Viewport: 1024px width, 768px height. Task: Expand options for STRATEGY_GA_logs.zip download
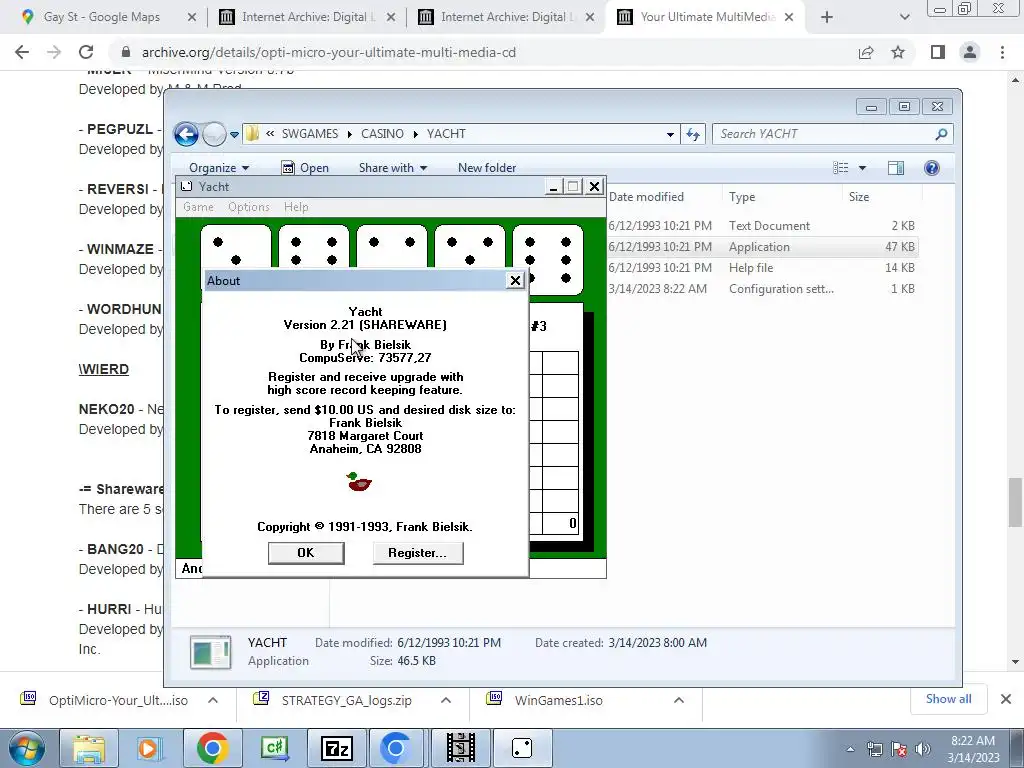446,700
